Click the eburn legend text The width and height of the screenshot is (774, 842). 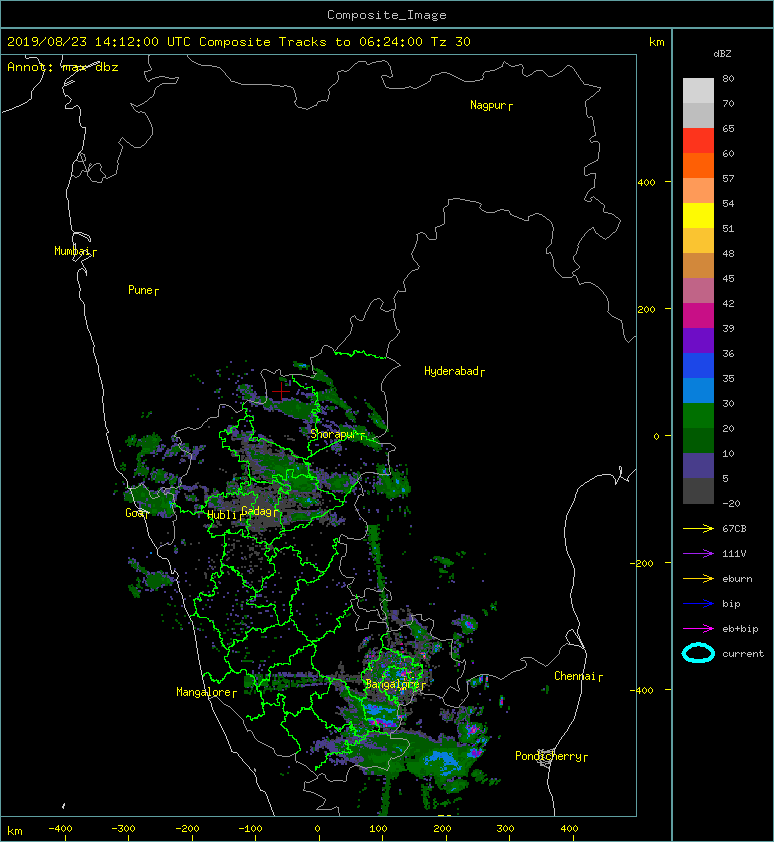[x=737, y=579]
